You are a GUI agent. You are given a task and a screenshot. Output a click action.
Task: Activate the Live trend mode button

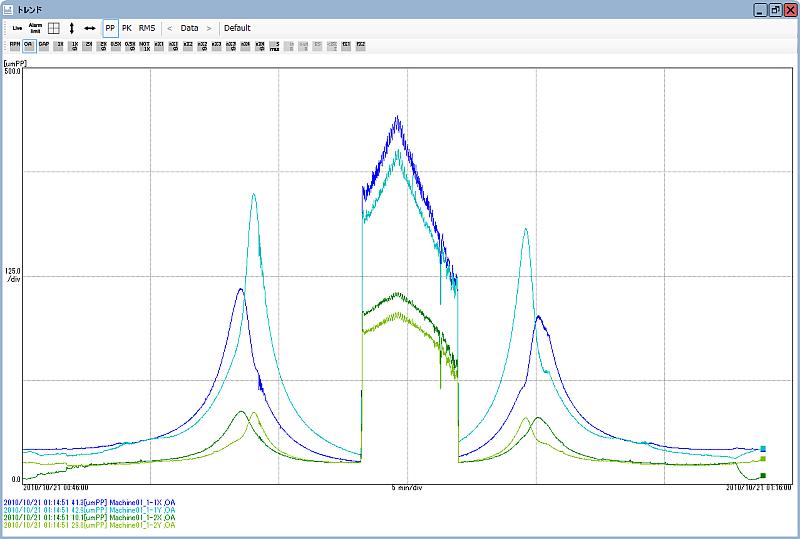coord(17,28)
